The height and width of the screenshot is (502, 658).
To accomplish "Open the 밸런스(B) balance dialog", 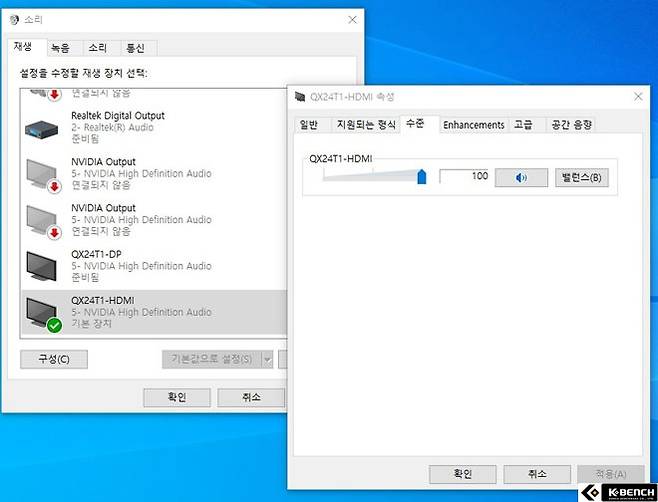I will [582, 178].
